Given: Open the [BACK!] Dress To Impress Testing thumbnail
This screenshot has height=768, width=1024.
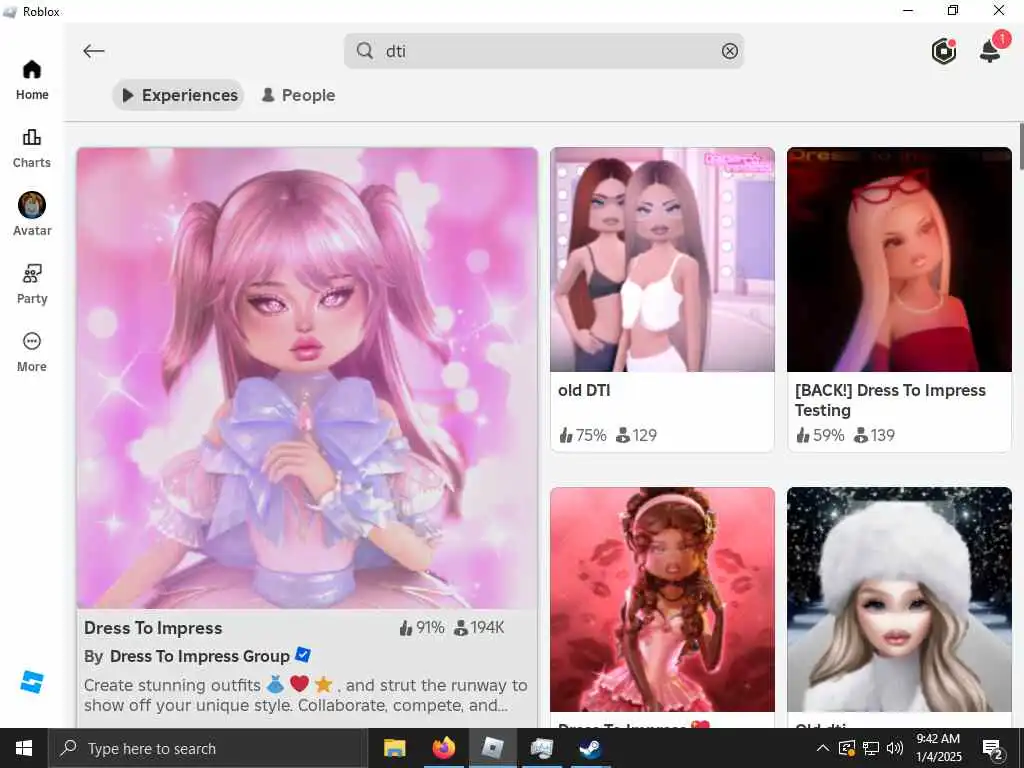Looking at the screenshot, I should [x=899, y=260].
